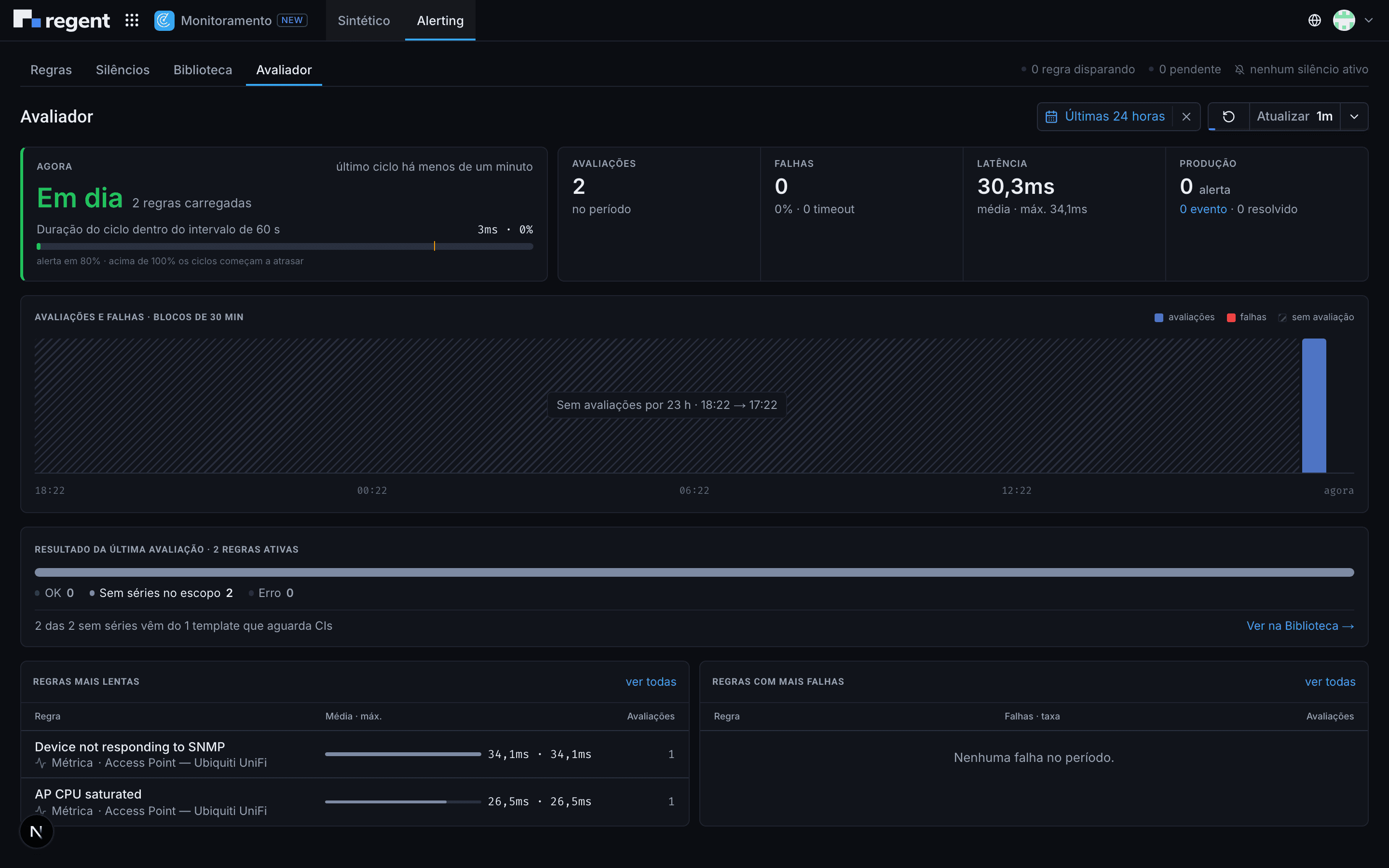
Task: Open the apps grid launcher
Action: (x=132, y=20)
